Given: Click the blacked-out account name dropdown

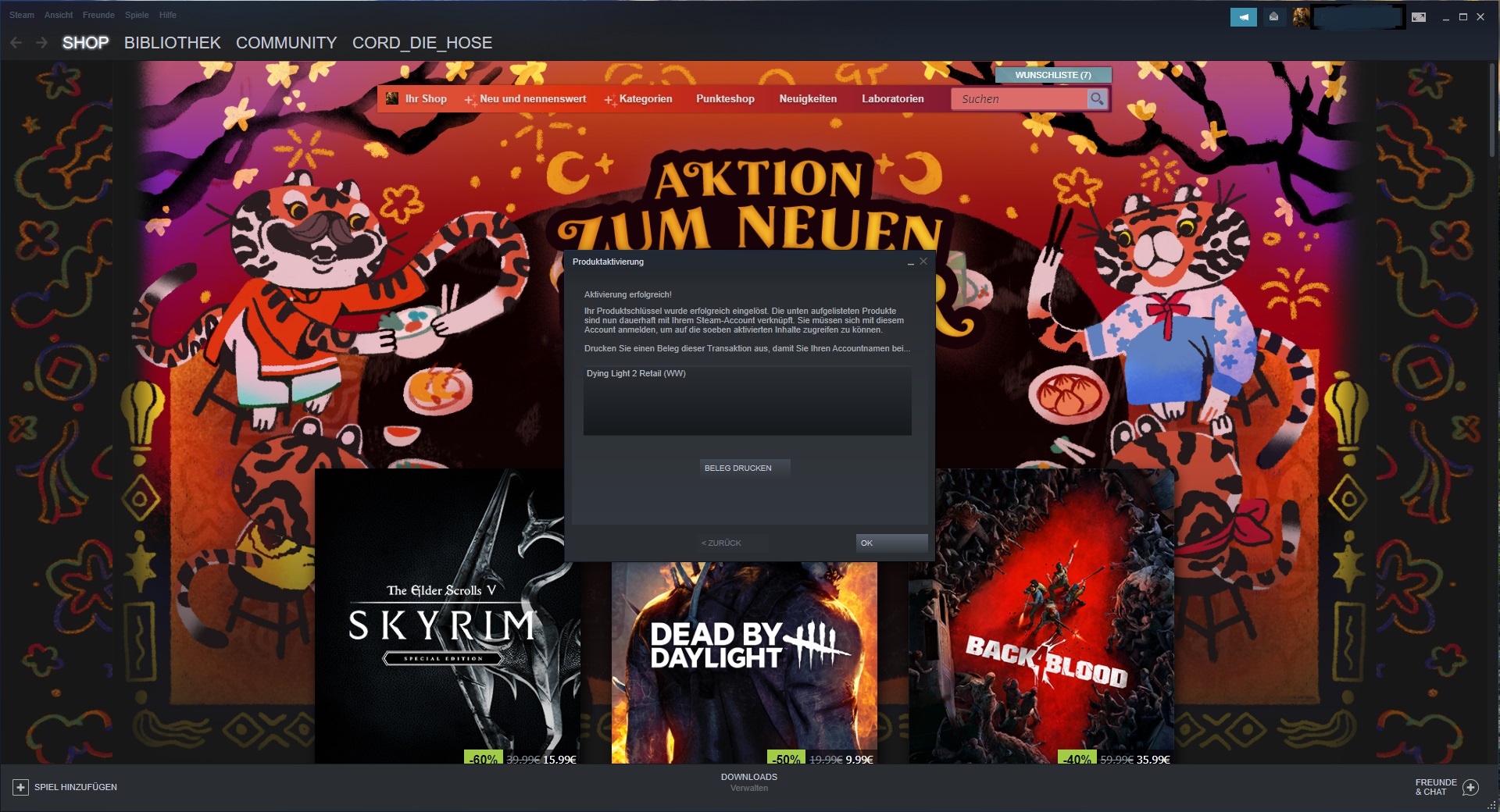Looking at the screenshot, I should 1358,16.
